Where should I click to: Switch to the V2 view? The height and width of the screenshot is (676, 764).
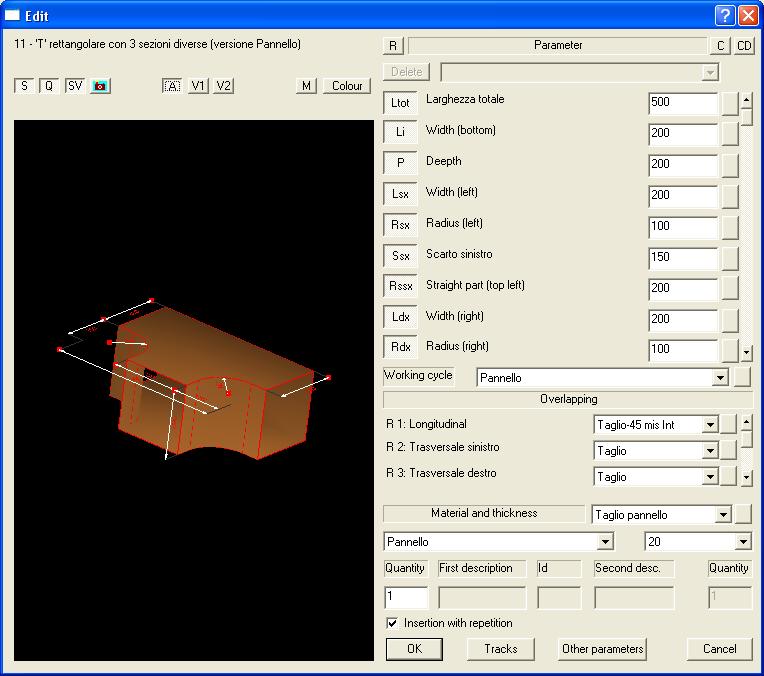click(223, 86)
